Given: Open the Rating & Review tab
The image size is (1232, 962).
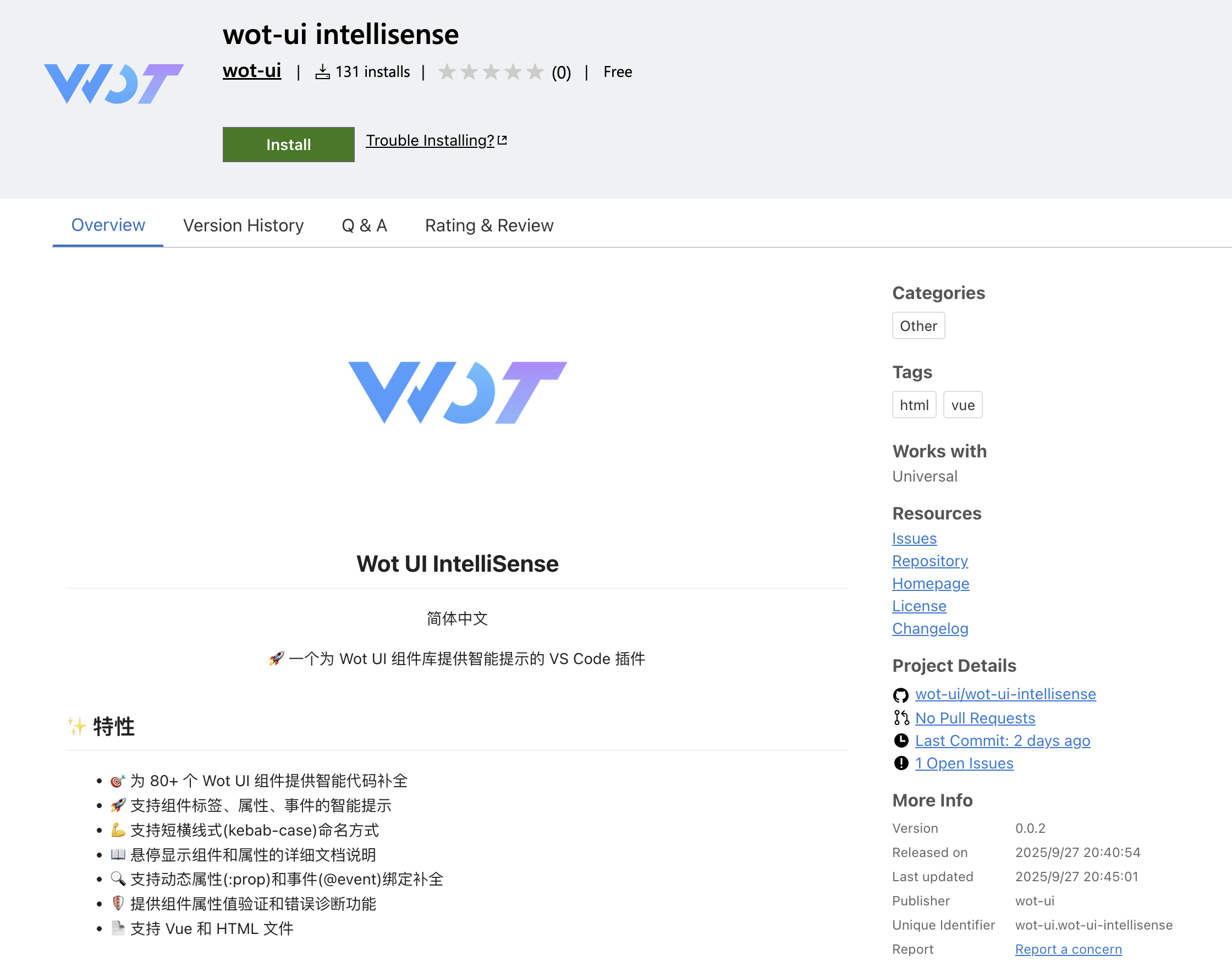Looking at the screenshot, I should pos(489,225).
